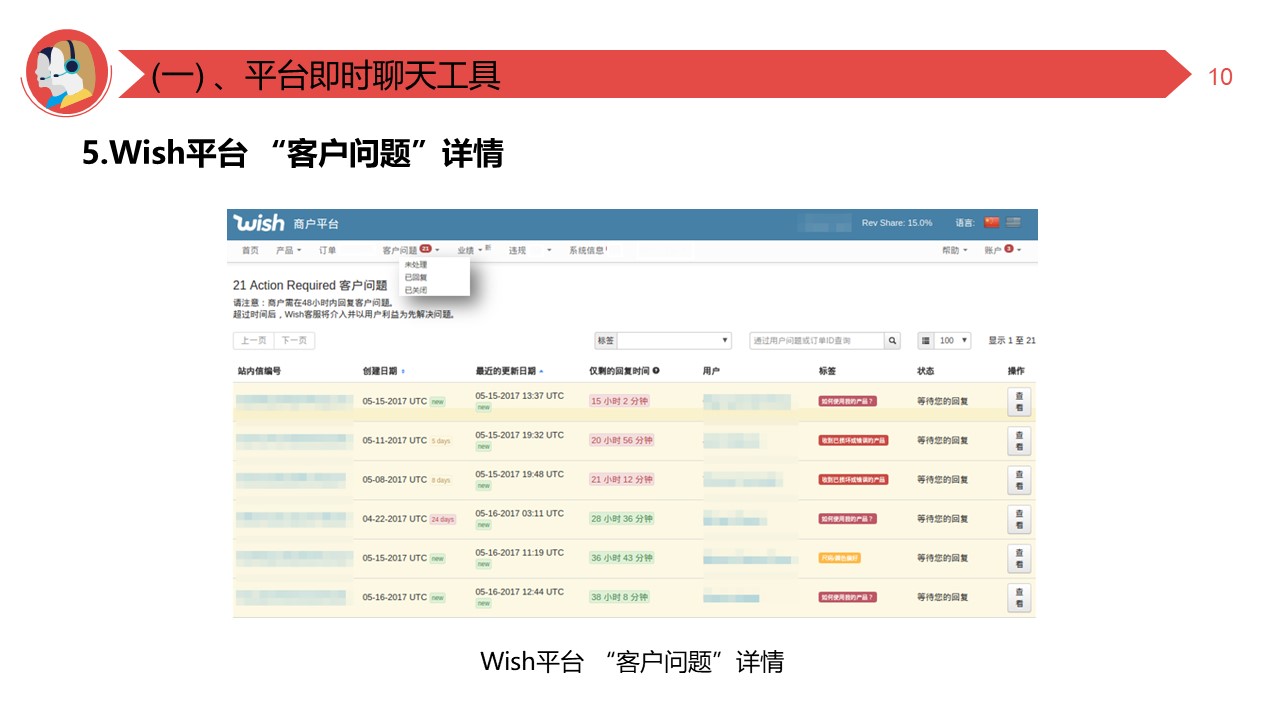Click the update date 05-16-2017 12:44 UTC
The image size is (1280, 720).
pos(520,591)
